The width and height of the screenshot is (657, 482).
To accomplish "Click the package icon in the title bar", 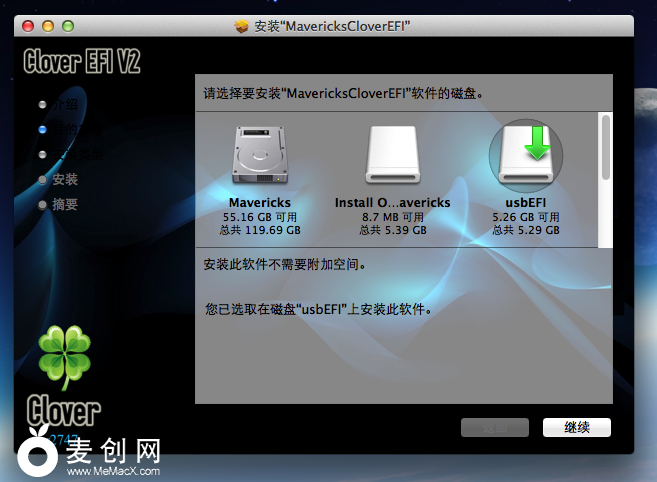I will (x=240, y=24).
